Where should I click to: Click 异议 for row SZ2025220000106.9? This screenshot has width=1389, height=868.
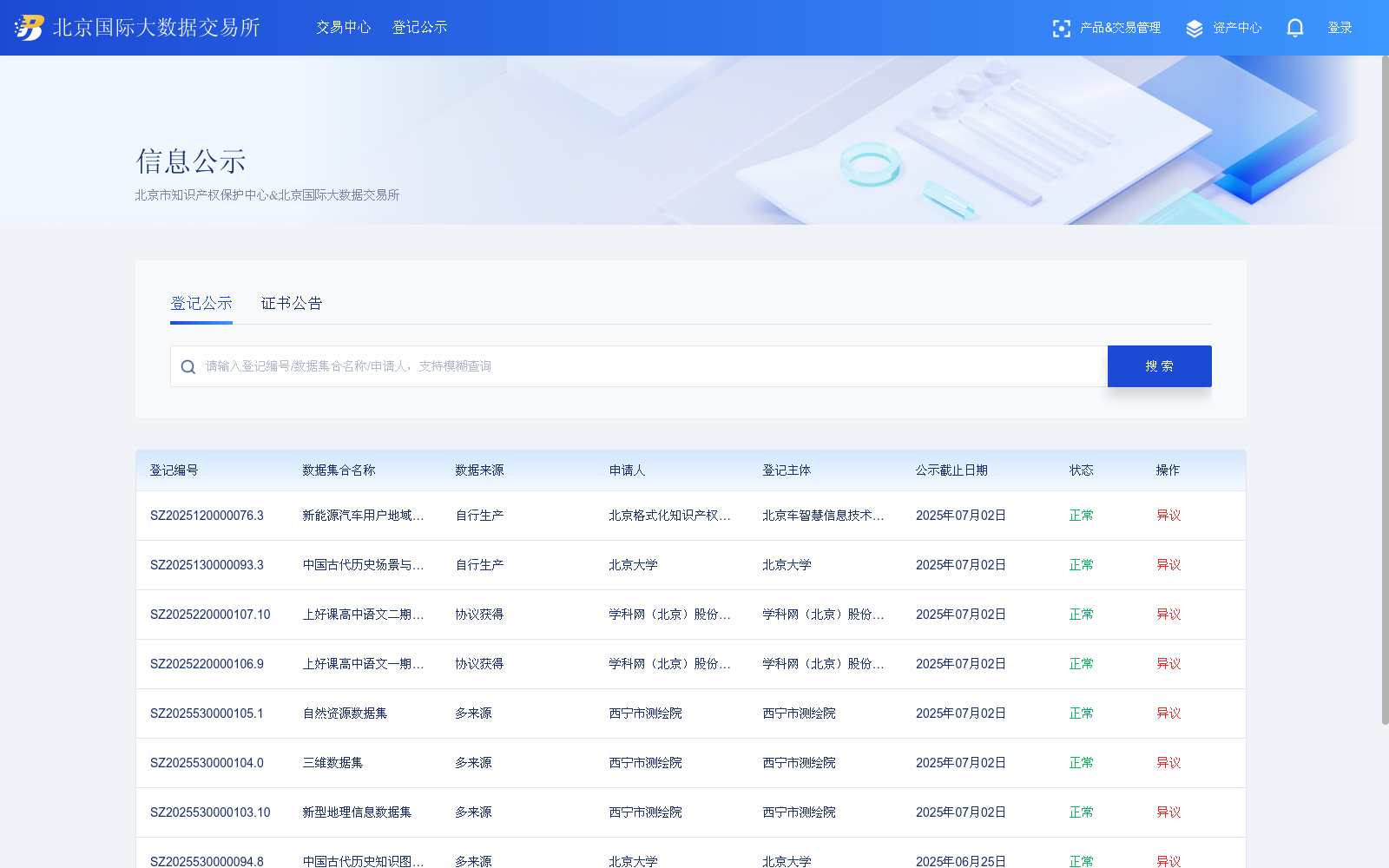coord(1168,664)
